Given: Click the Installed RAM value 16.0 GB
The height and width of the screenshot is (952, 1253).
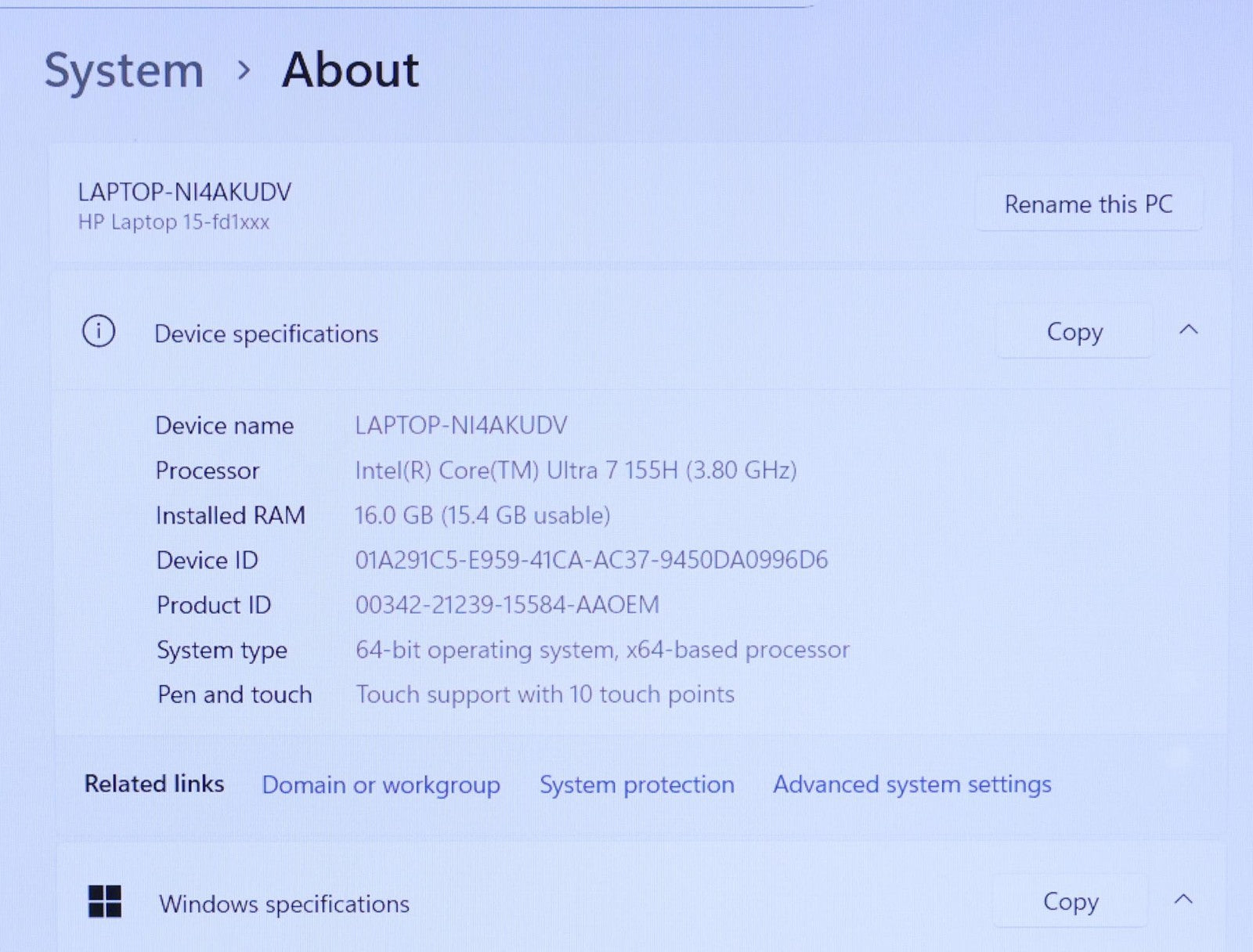Looking at the screenshot, I should tap(482, 515).
